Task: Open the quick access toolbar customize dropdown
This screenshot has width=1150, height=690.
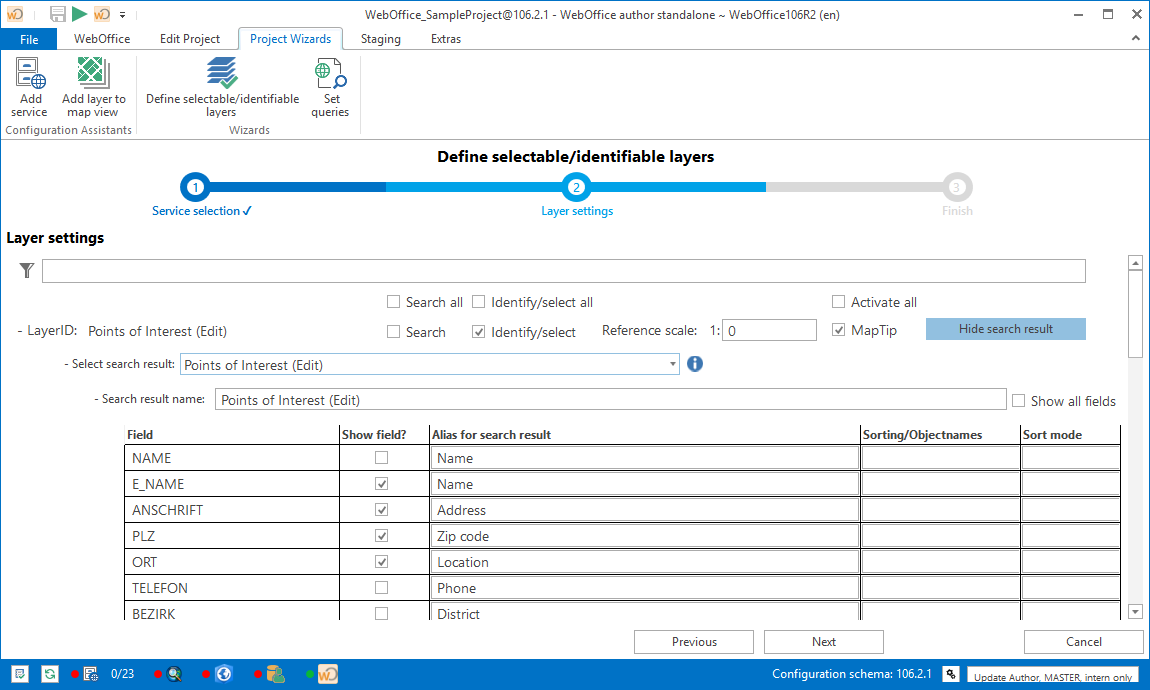Action: point(122,14)
